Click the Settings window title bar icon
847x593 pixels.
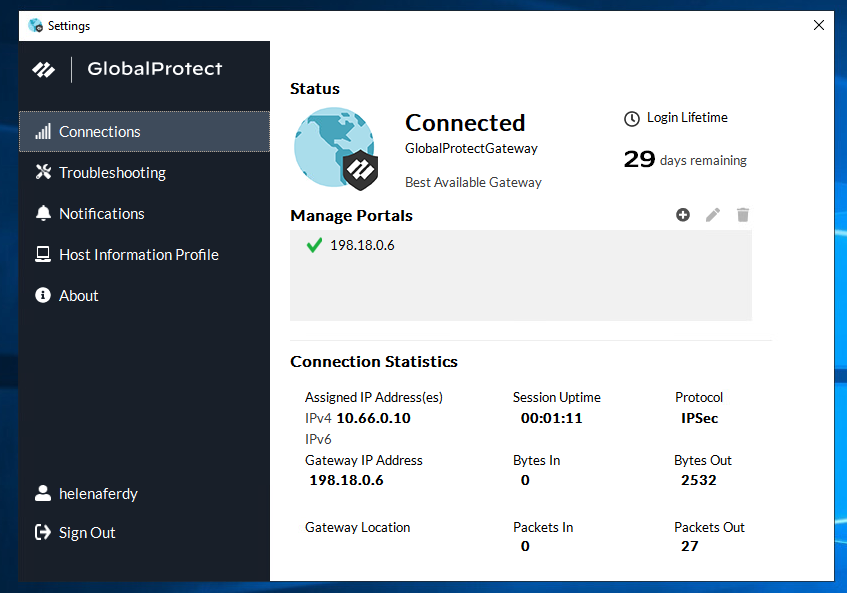point(36,25)
